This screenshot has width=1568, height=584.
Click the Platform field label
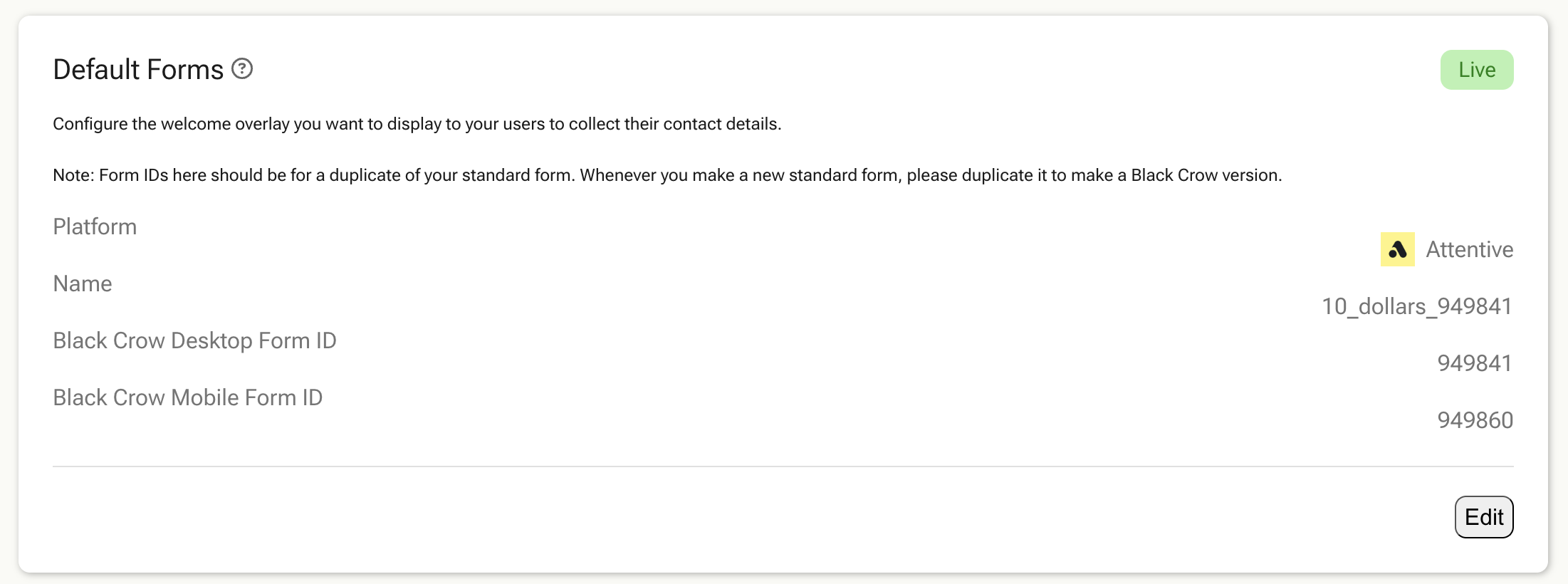click(95, 226)
